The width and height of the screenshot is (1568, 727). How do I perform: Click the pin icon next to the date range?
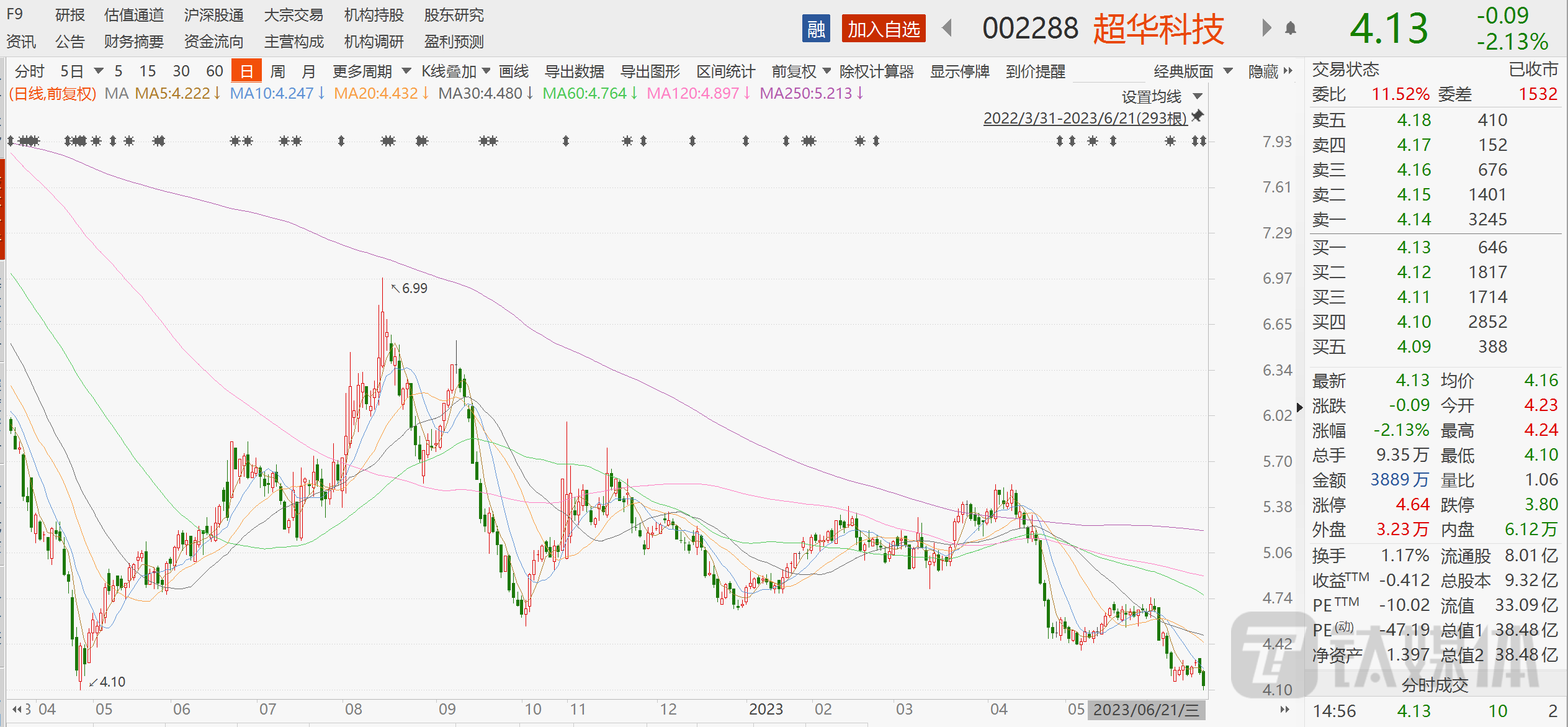pyautogui.click(x=1198, y=115)
